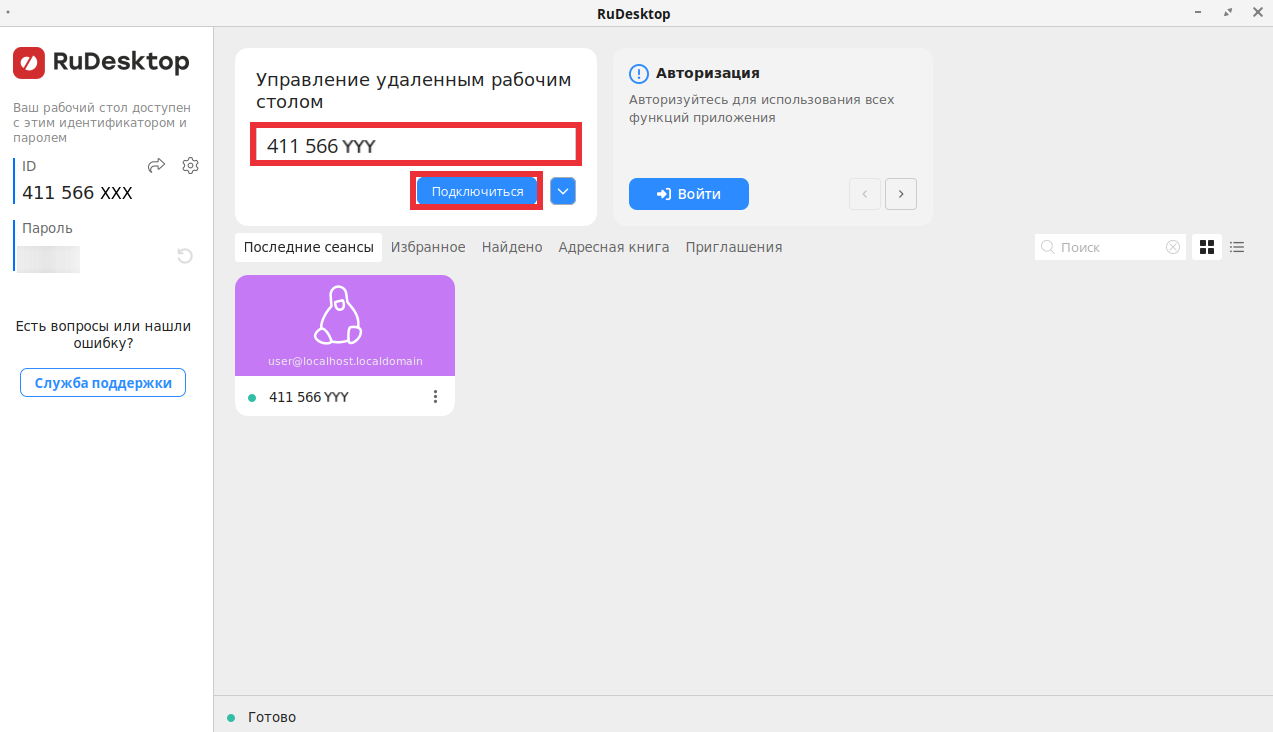The image size is (1273, 732).
Task: Open ID settings with the gear icon
Action: point(191,166)
